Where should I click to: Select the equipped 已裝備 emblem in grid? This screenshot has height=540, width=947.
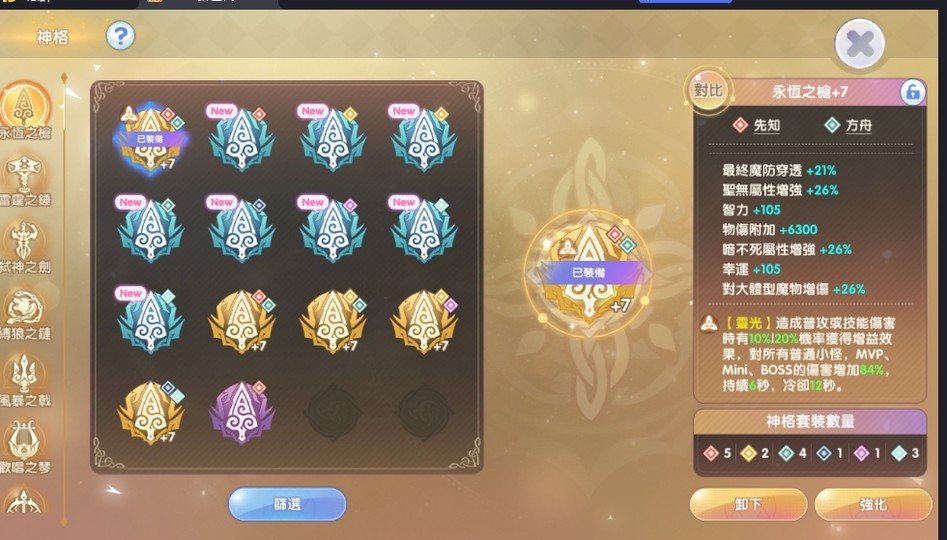pos(151,140)
